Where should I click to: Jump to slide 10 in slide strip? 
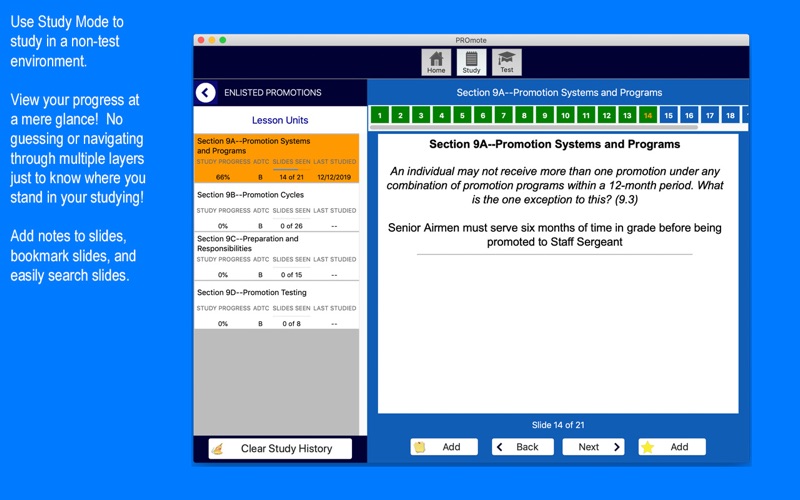pos(565,115)
